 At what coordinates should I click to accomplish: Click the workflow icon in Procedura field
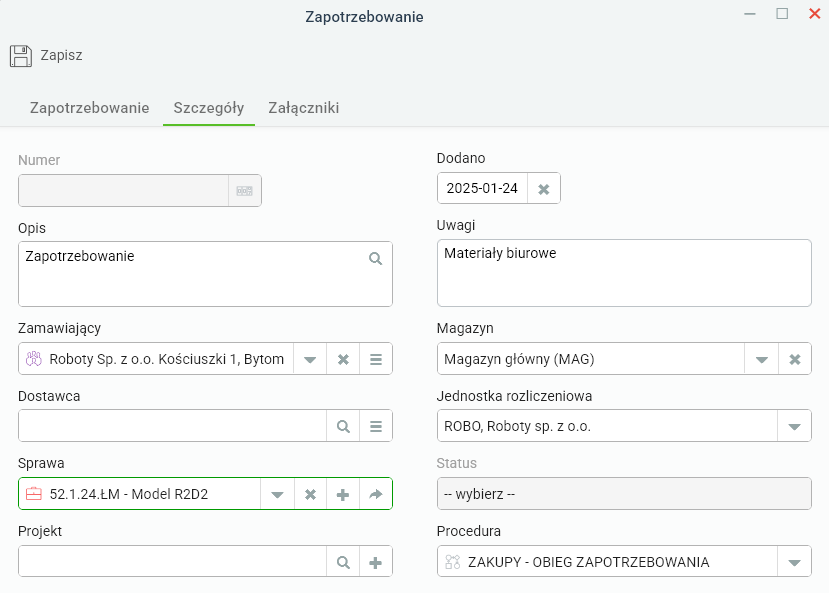(453, 562)
